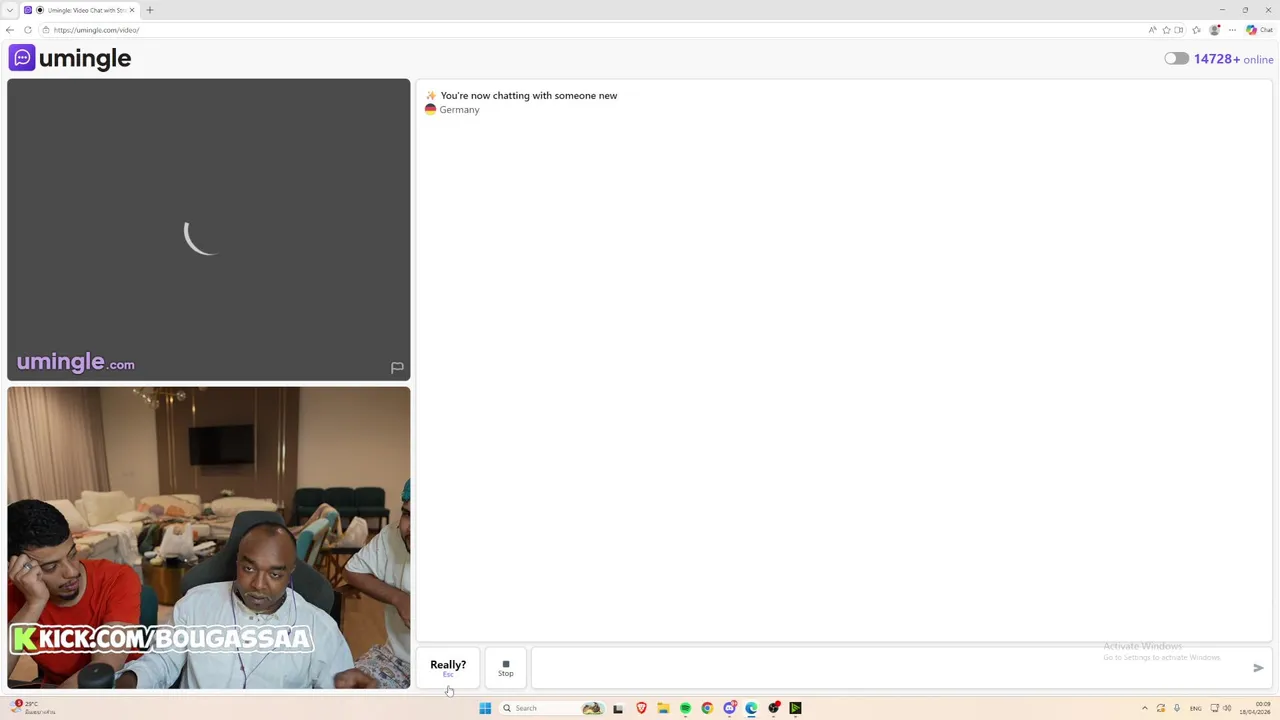1280x720 pixels.
Task: Stop the chat with Stop button
Action: [x=506, y=667]
